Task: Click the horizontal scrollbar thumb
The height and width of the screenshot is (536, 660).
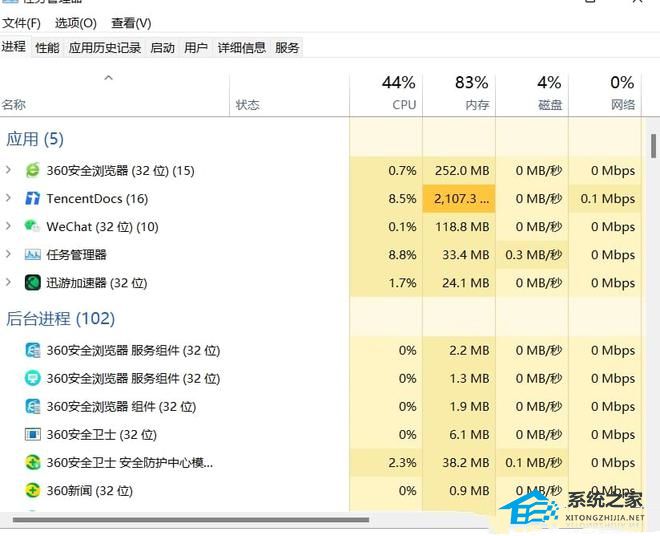Action: [191, 520]
